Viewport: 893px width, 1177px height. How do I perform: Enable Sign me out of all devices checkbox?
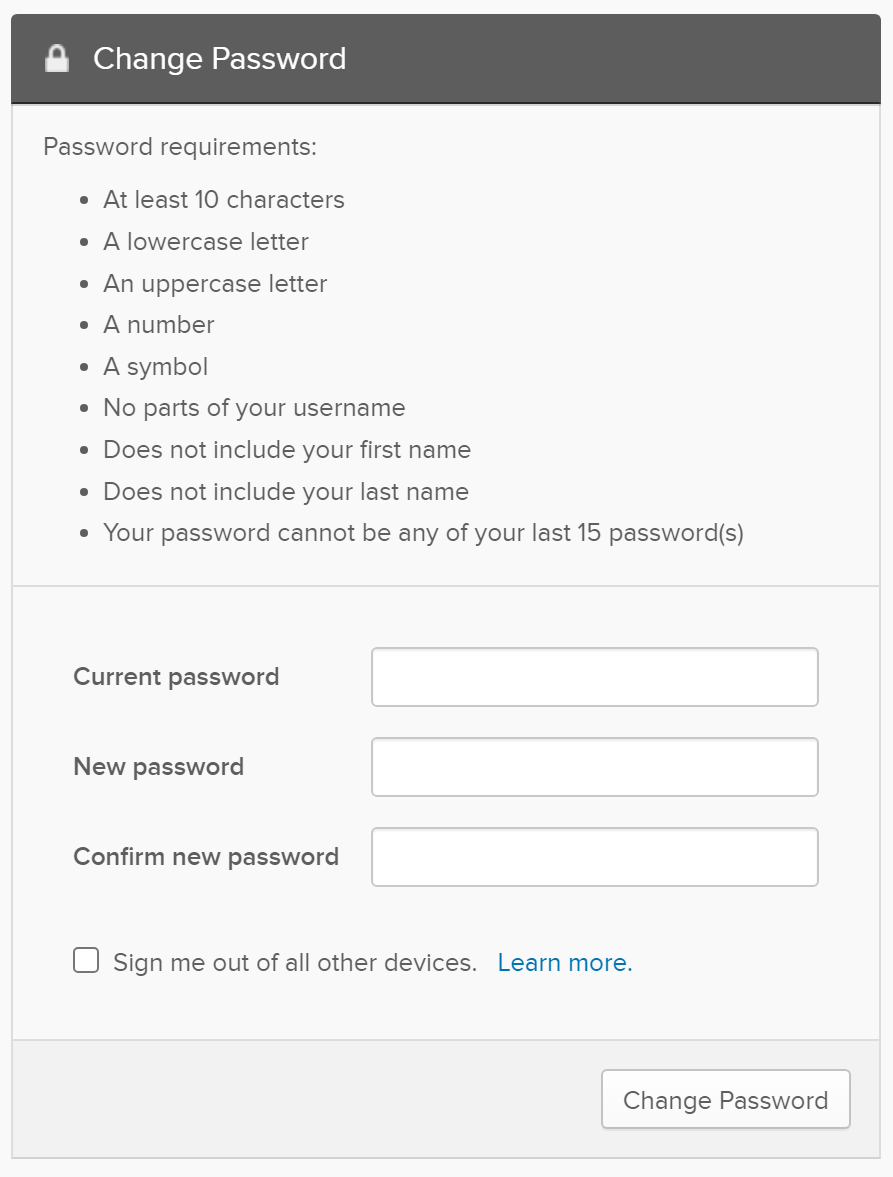pyautogui.click(x=86, y=962)
